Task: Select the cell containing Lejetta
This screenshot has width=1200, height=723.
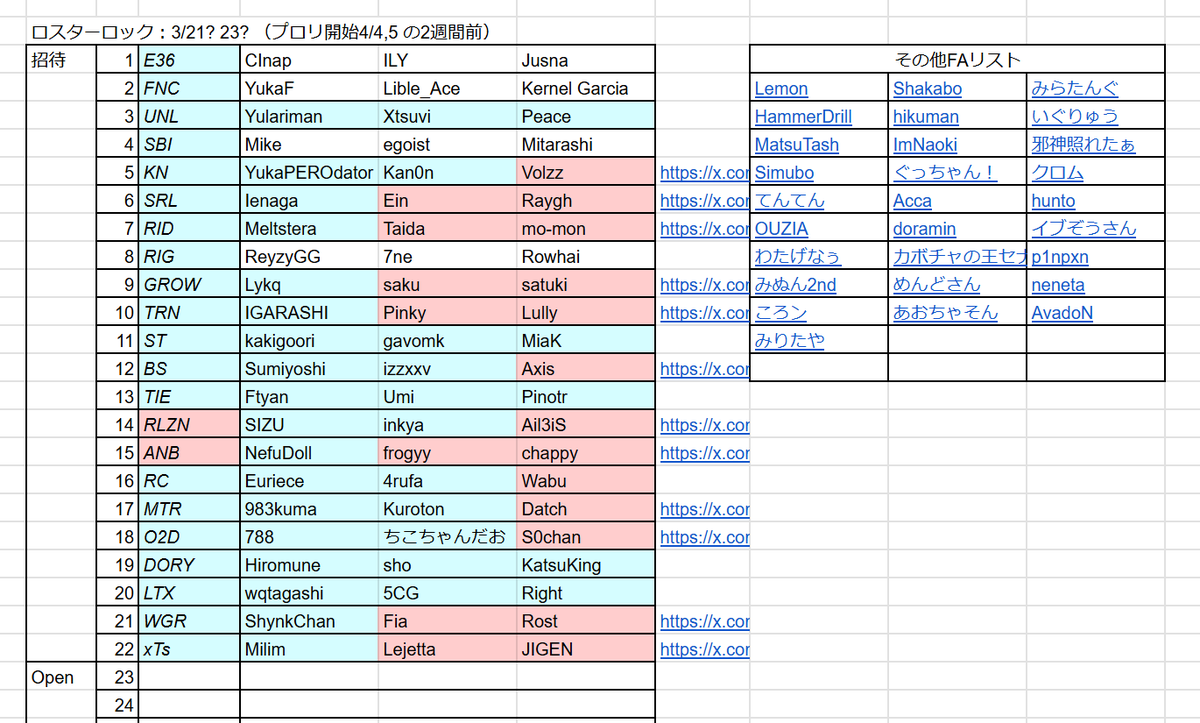Action: (x=448, y=649)
